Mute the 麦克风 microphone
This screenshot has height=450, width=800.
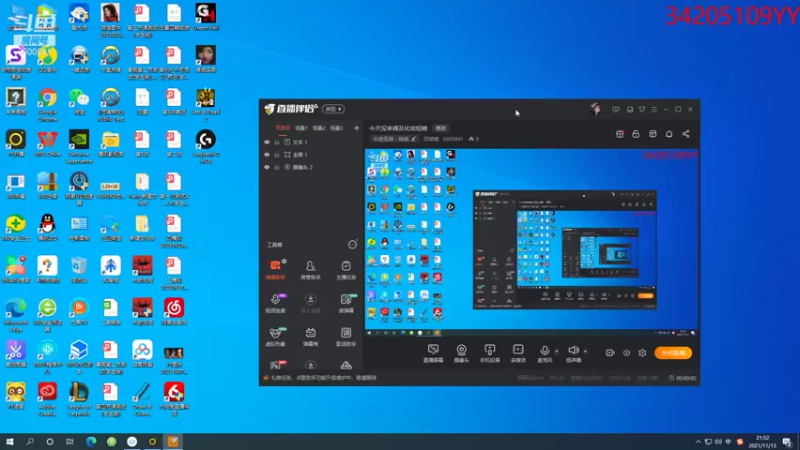coord(544,353)
